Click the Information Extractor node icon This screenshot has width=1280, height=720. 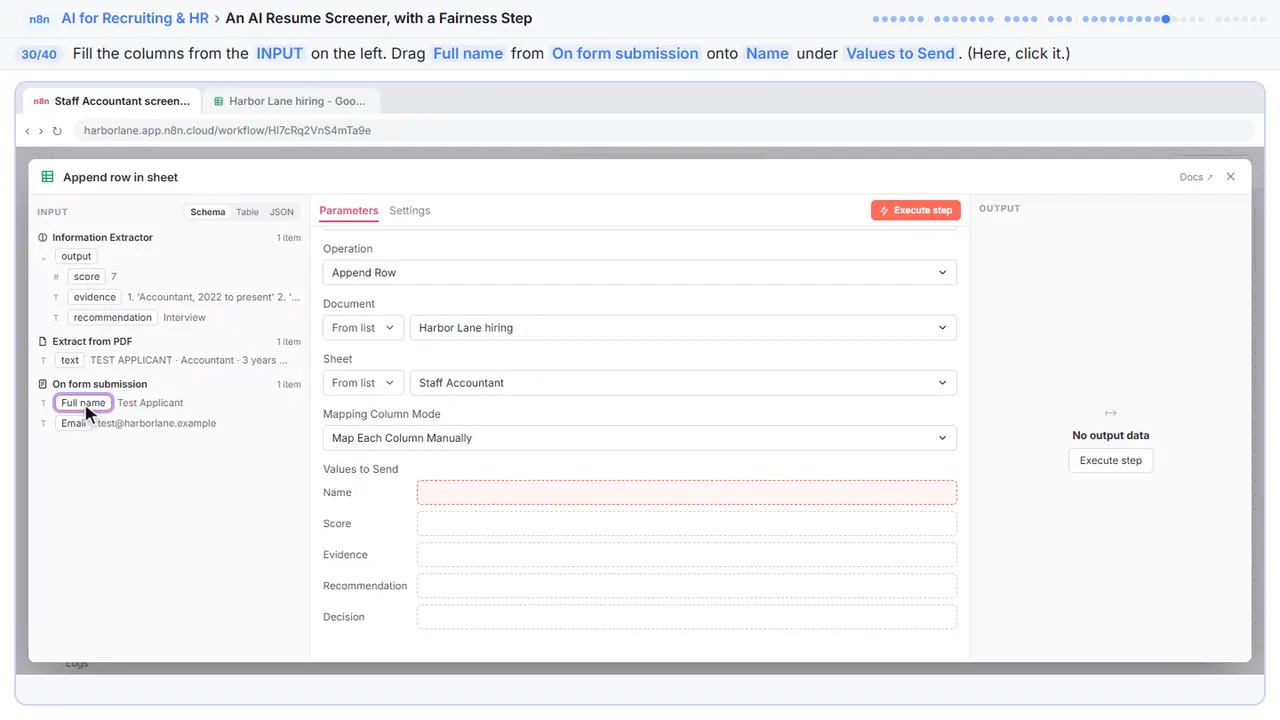[43, 238]
